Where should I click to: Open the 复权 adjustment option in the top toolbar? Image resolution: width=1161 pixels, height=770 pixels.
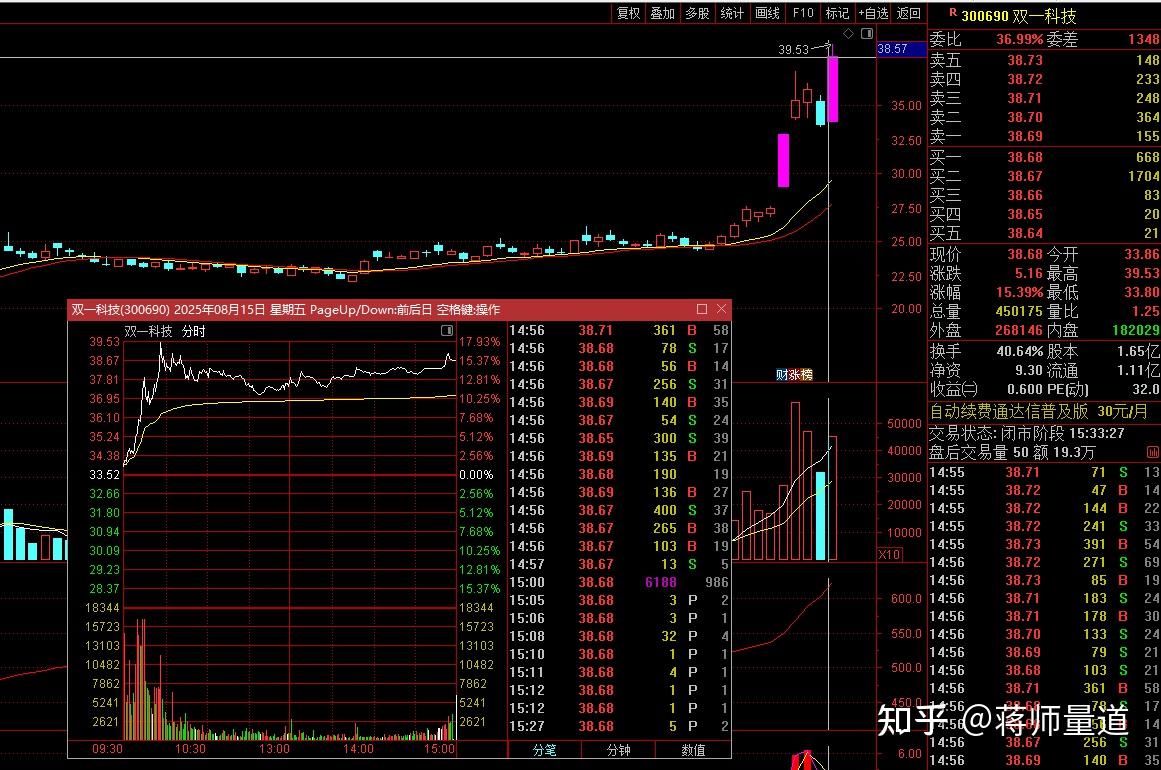[628, 13]
